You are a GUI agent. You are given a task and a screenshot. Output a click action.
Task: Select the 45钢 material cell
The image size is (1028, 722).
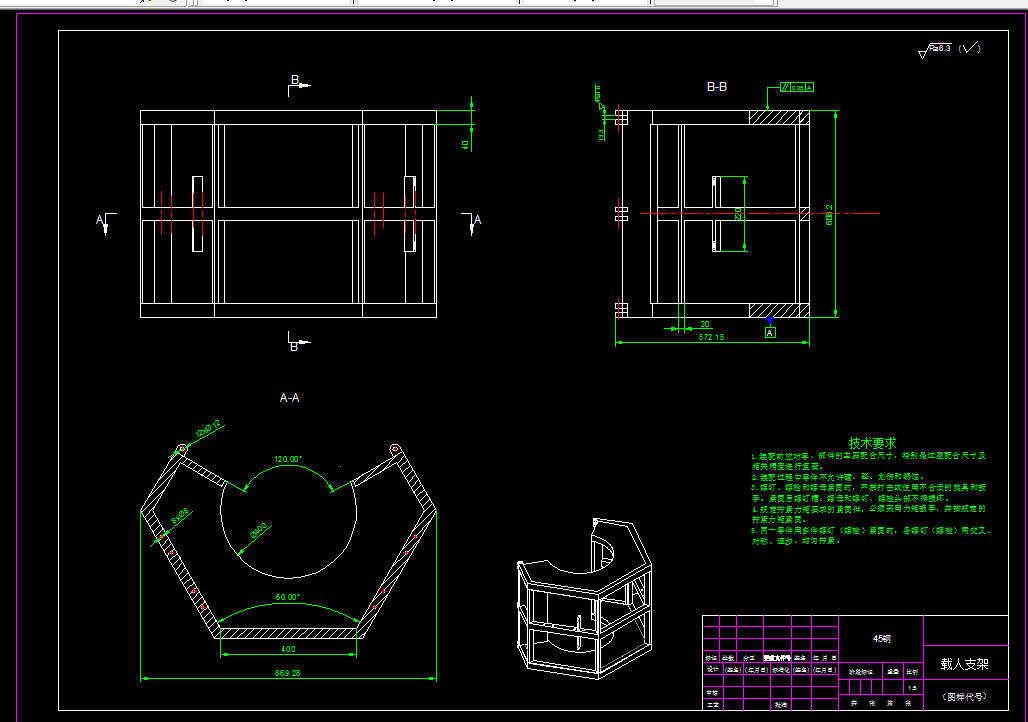pos(881,639)
